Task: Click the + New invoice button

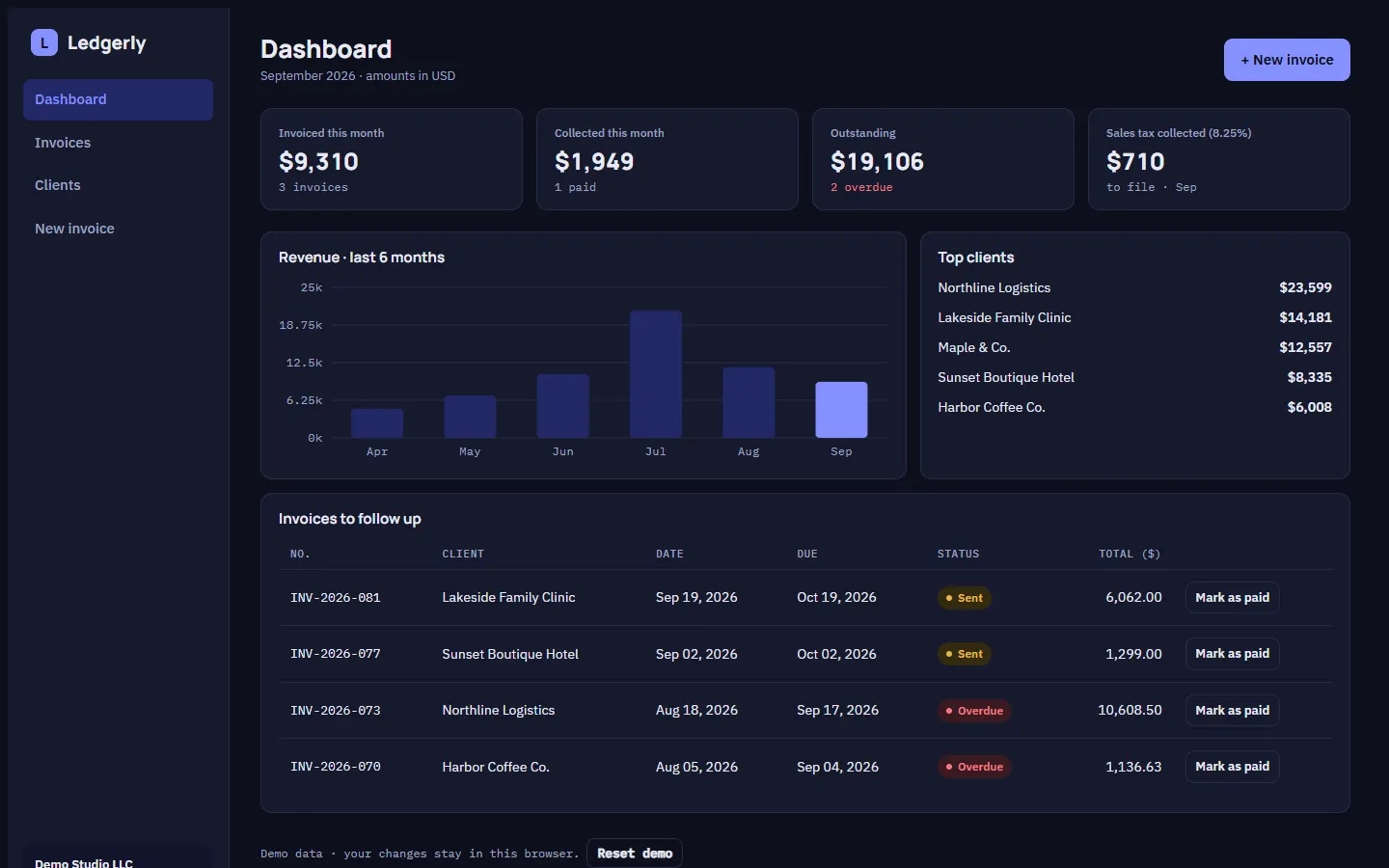Action: click(1287, 60)
